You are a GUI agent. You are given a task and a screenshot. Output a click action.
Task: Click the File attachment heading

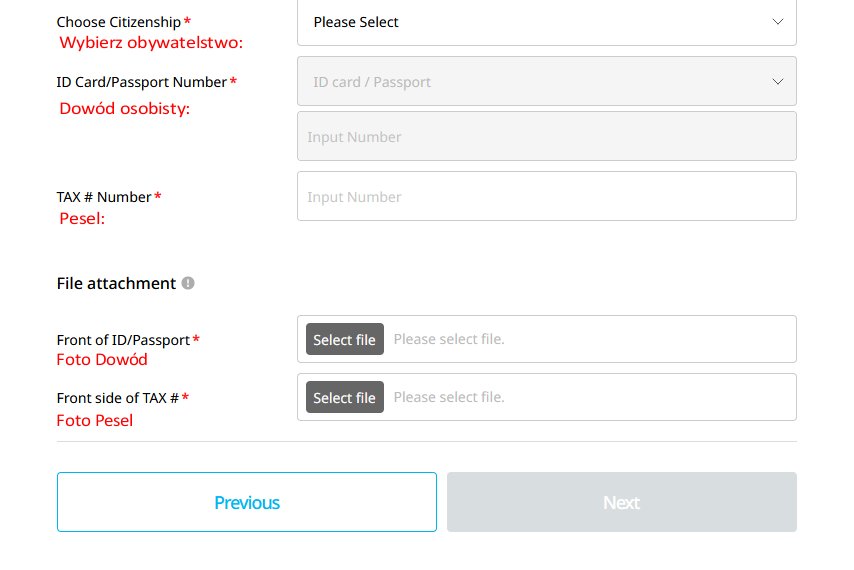[x=117, y=283]
